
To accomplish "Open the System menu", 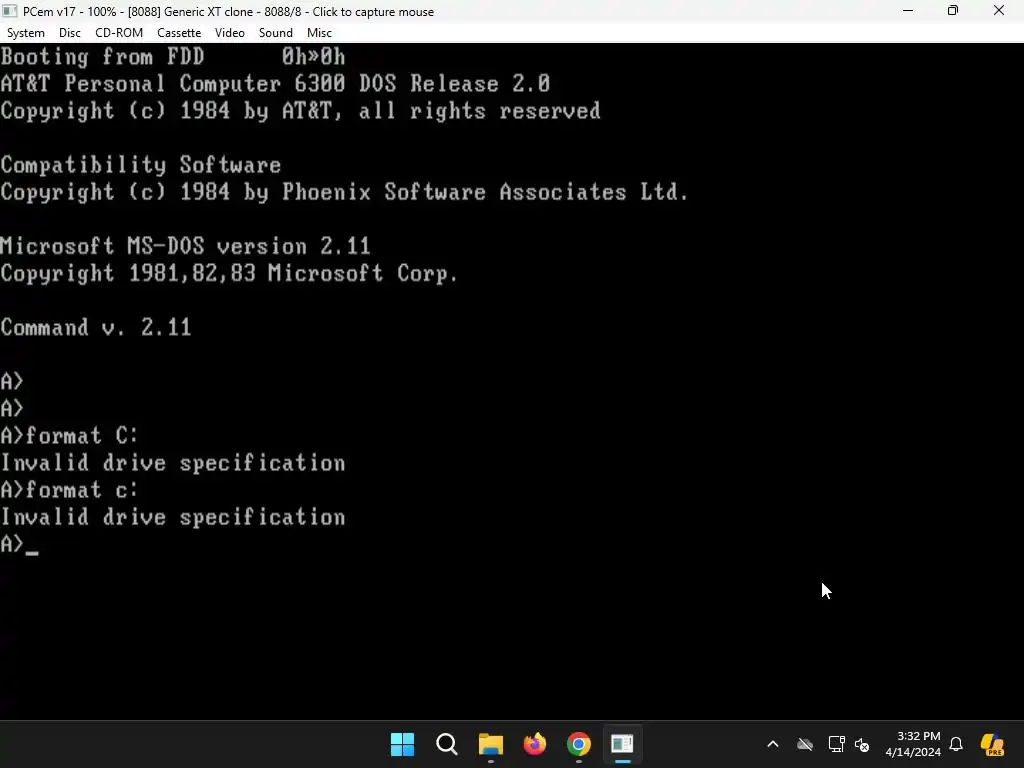I will click(25, 33).
